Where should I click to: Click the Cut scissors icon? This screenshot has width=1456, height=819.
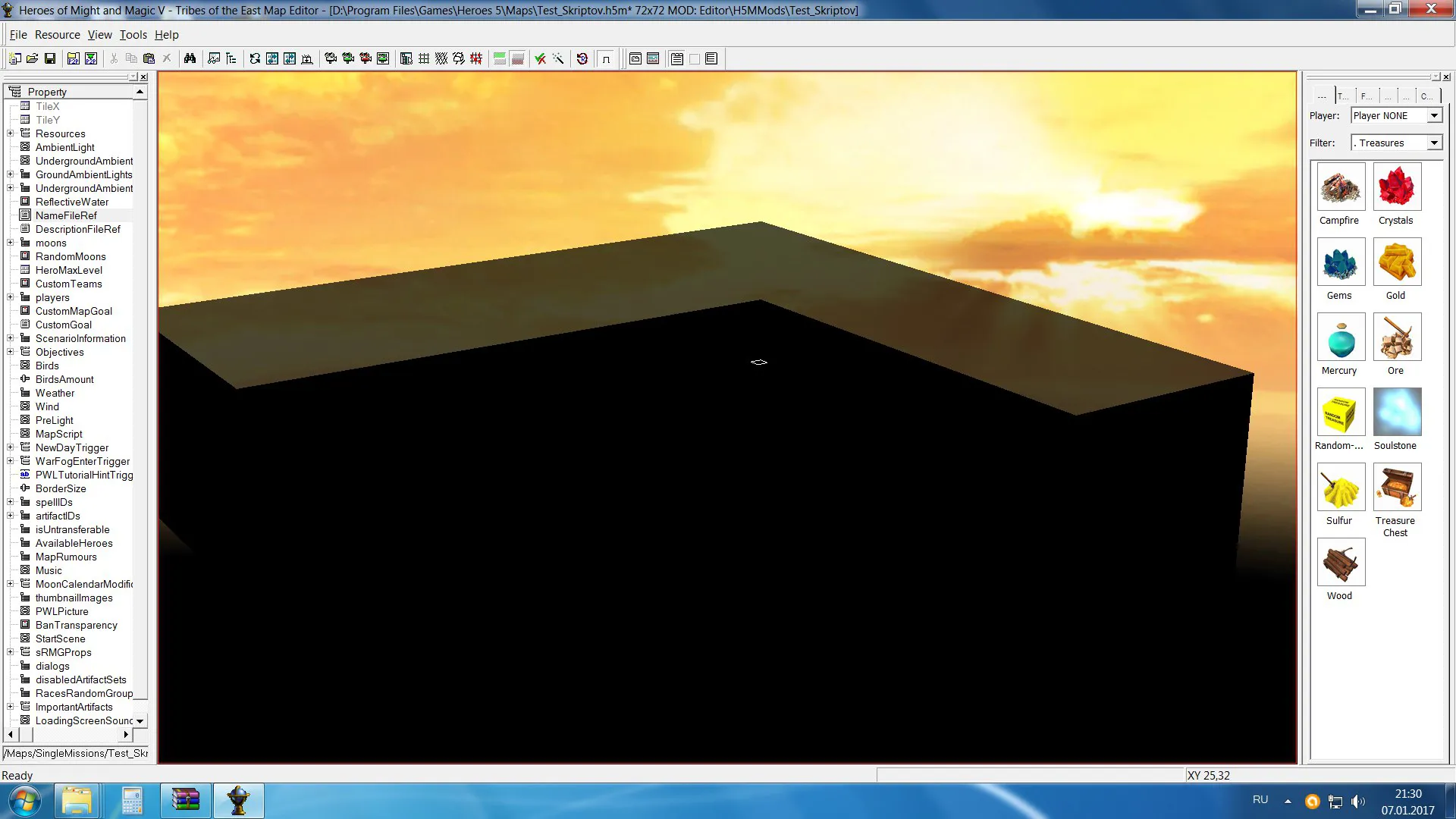(x=114, y=58)
